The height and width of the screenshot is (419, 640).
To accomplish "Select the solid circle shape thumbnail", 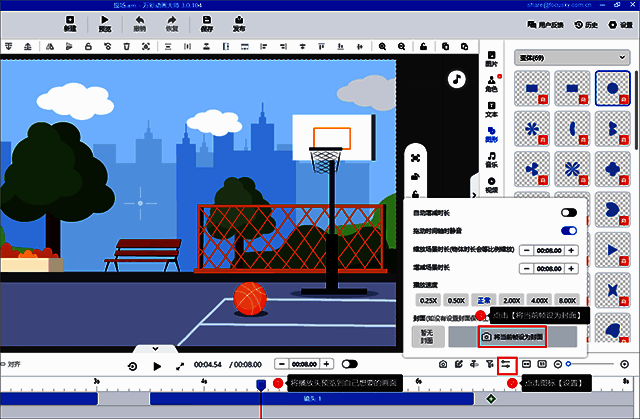I will click(x=611, y=89).
